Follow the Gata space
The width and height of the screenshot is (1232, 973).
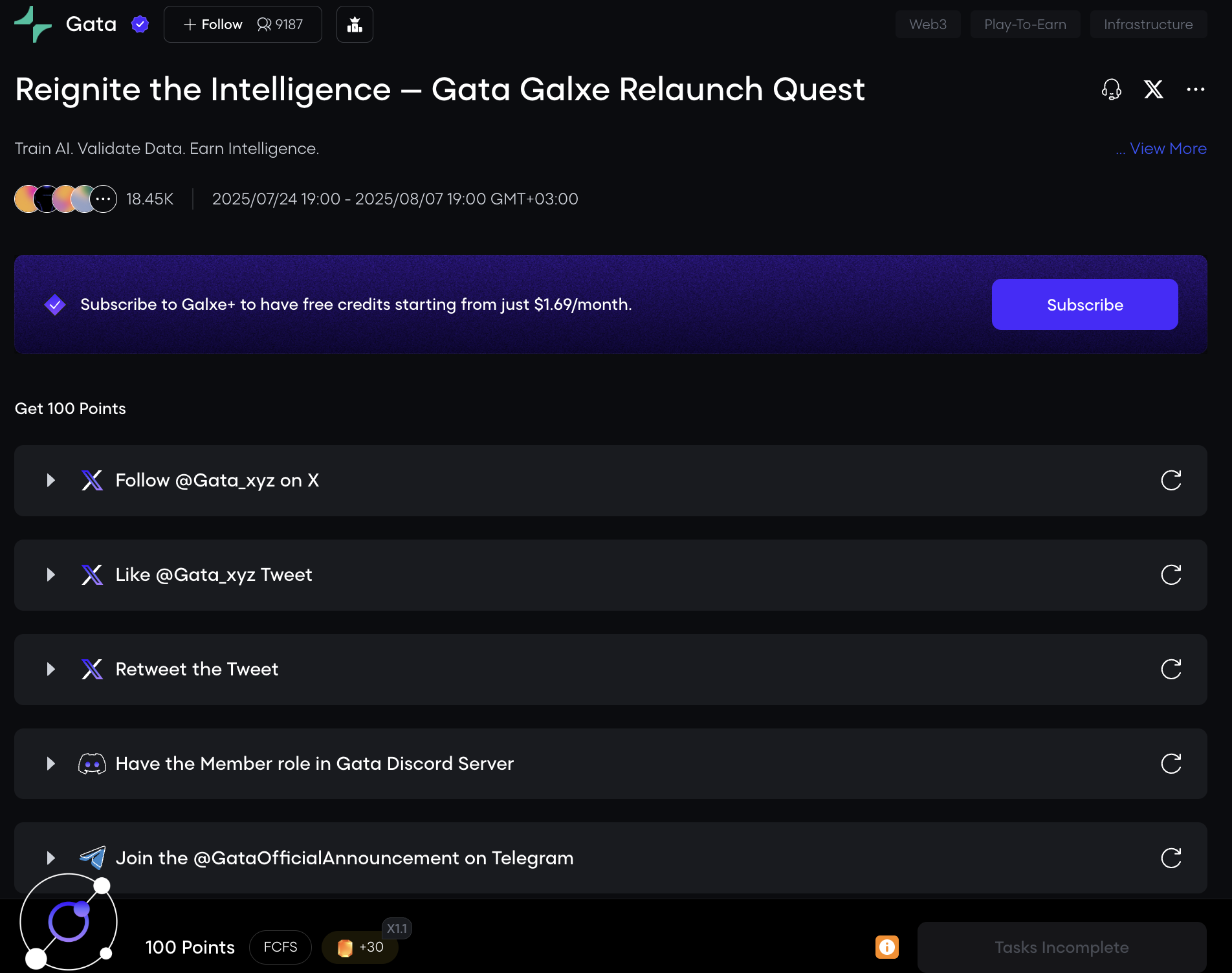pos(213,25)
